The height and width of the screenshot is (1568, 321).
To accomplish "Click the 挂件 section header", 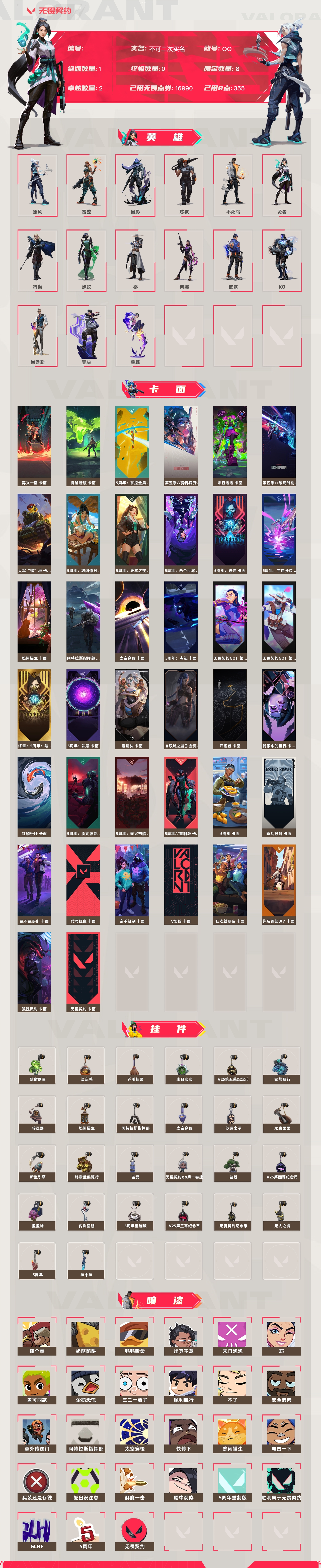I will 163,1028.
